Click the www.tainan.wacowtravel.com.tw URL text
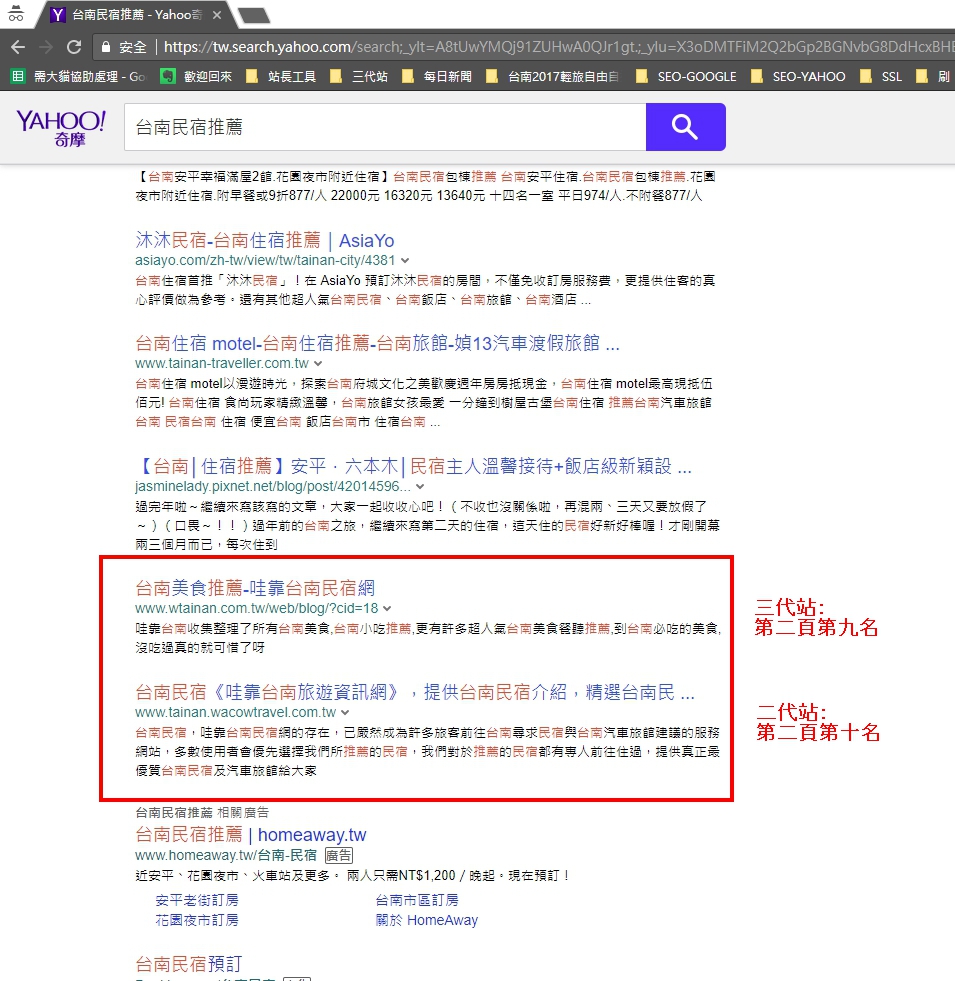 [x=236, y=713]
